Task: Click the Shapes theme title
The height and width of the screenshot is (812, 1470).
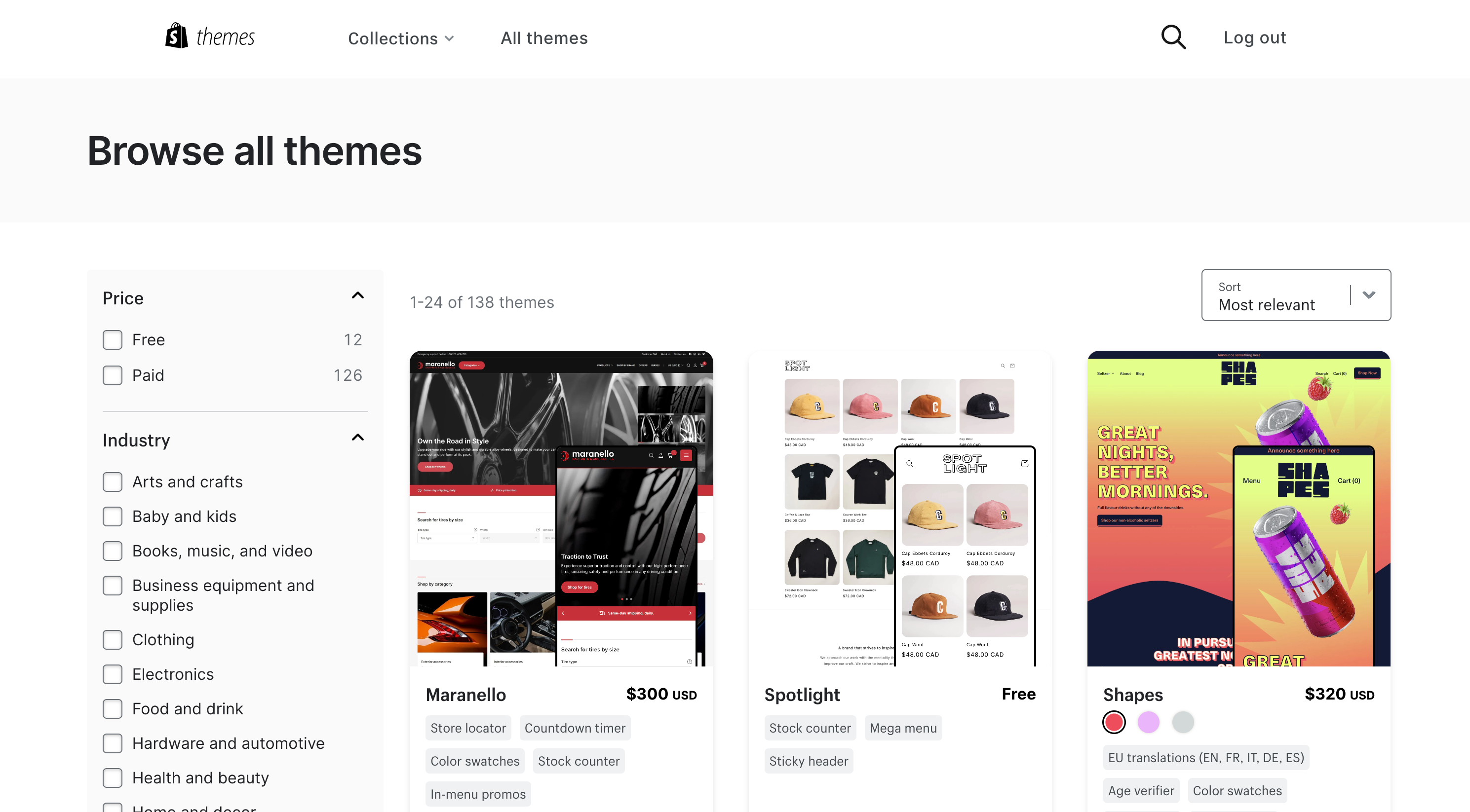Action: [1133, 695]
